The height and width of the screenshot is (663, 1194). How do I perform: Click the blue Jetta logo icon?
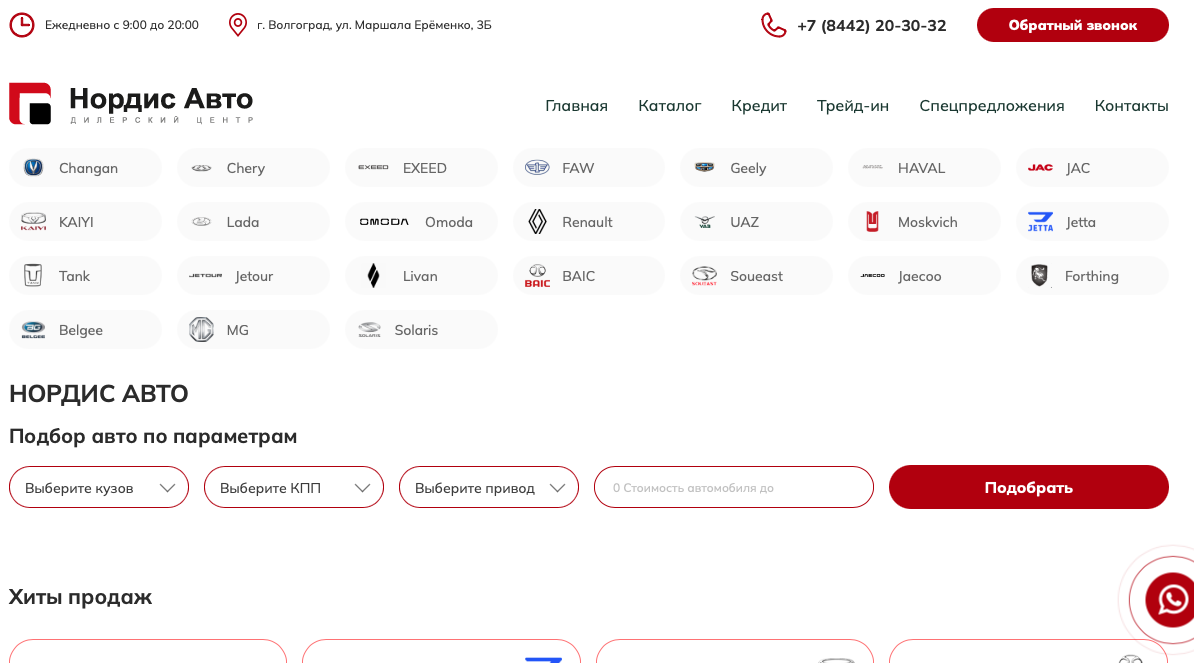point(1040,222)
